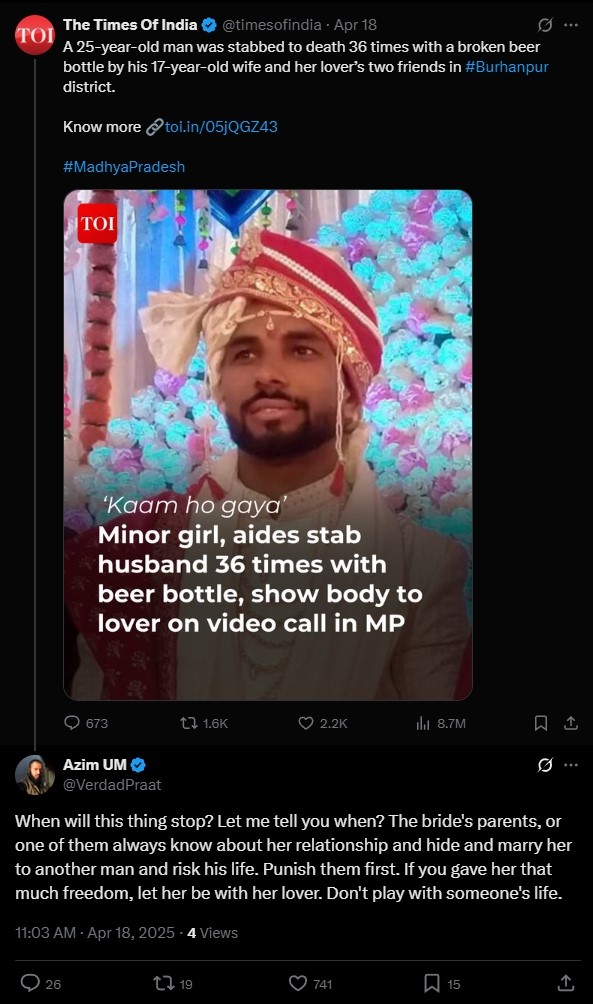Share the Times Of India tweet
The height and width of the screenshot is (1004, 593).
tap(571, 723)
